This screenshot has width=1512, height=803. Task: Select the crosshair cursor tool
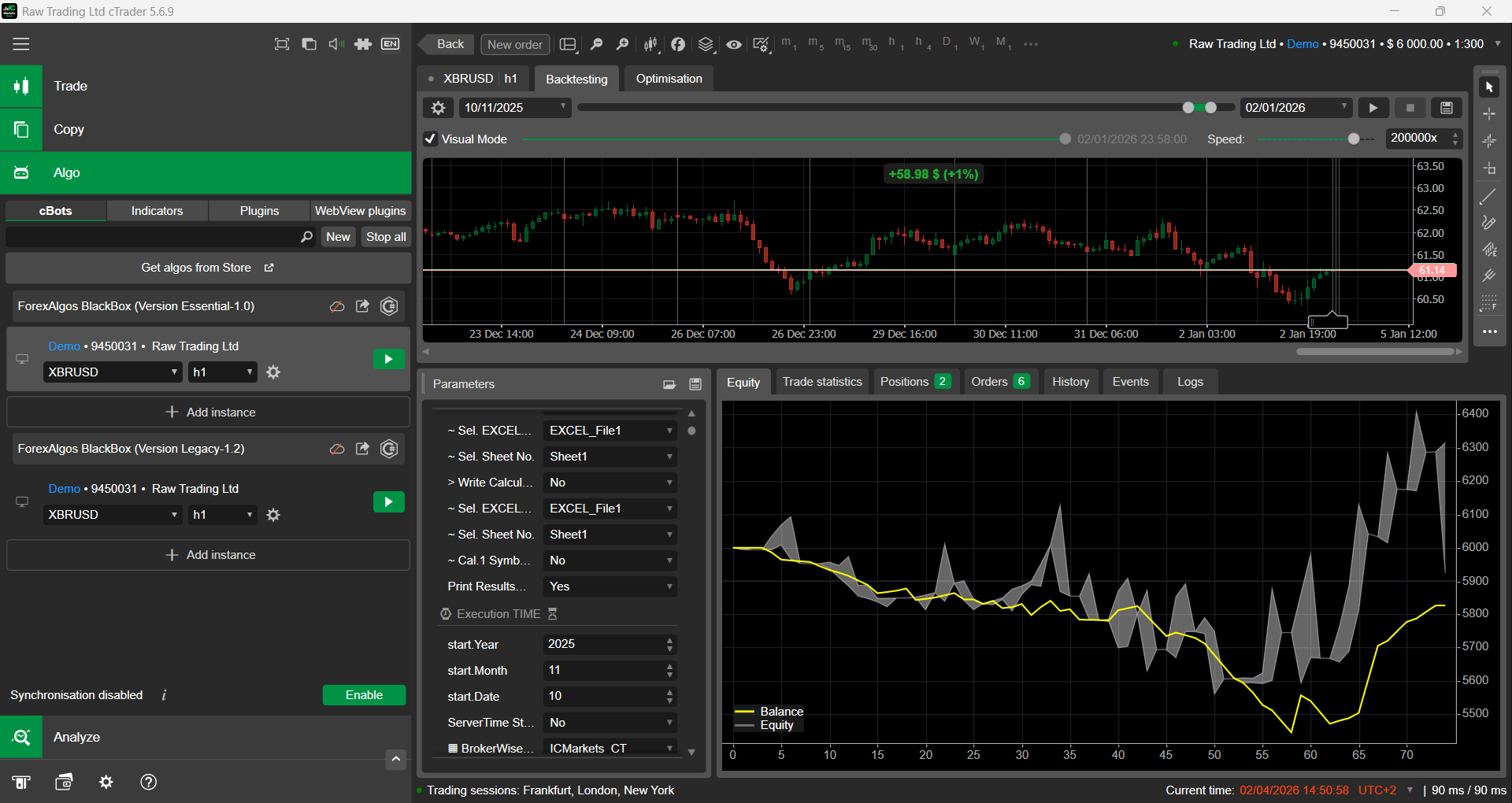tap(1489, 114)
